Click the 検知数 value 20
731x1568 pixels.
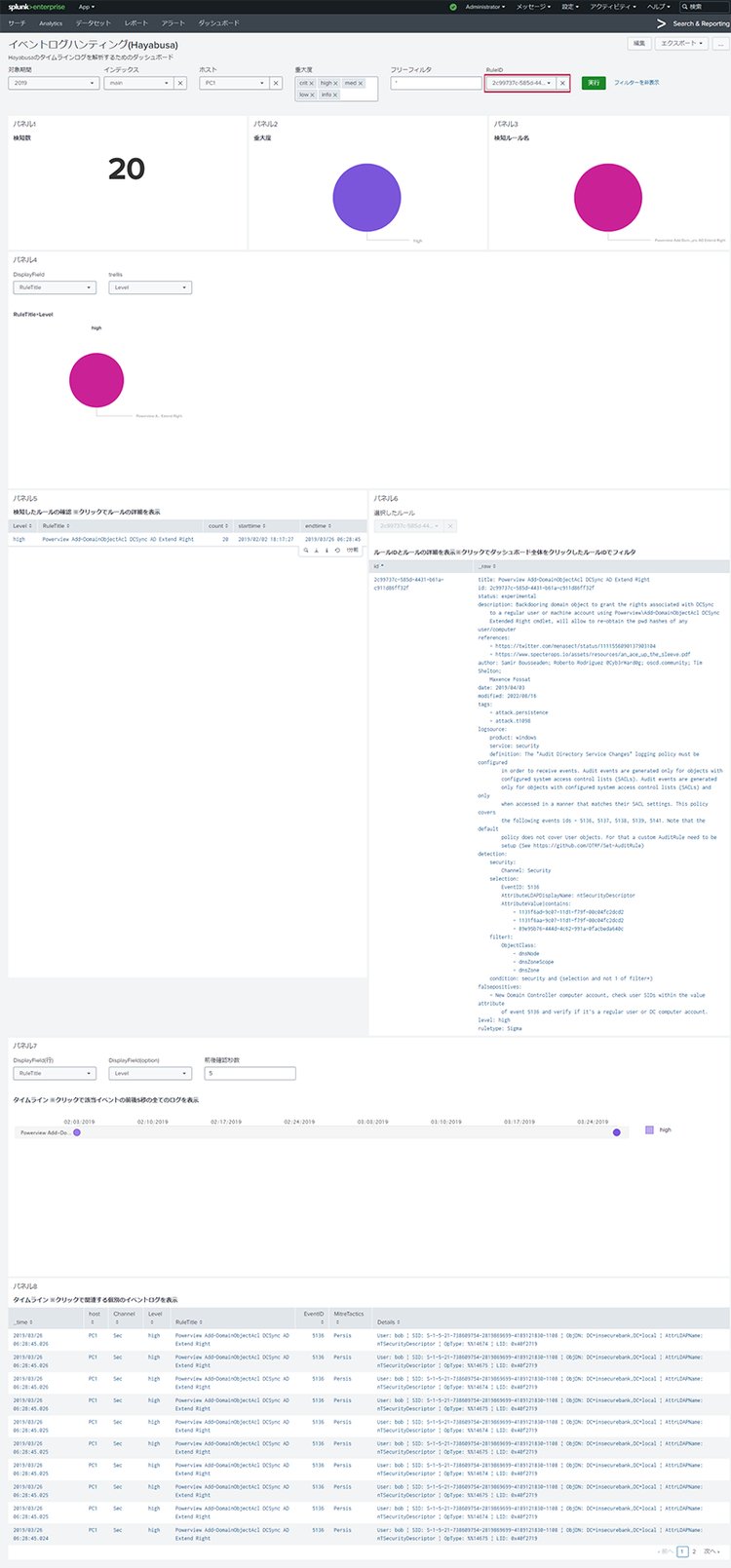(x=127, y=169)
